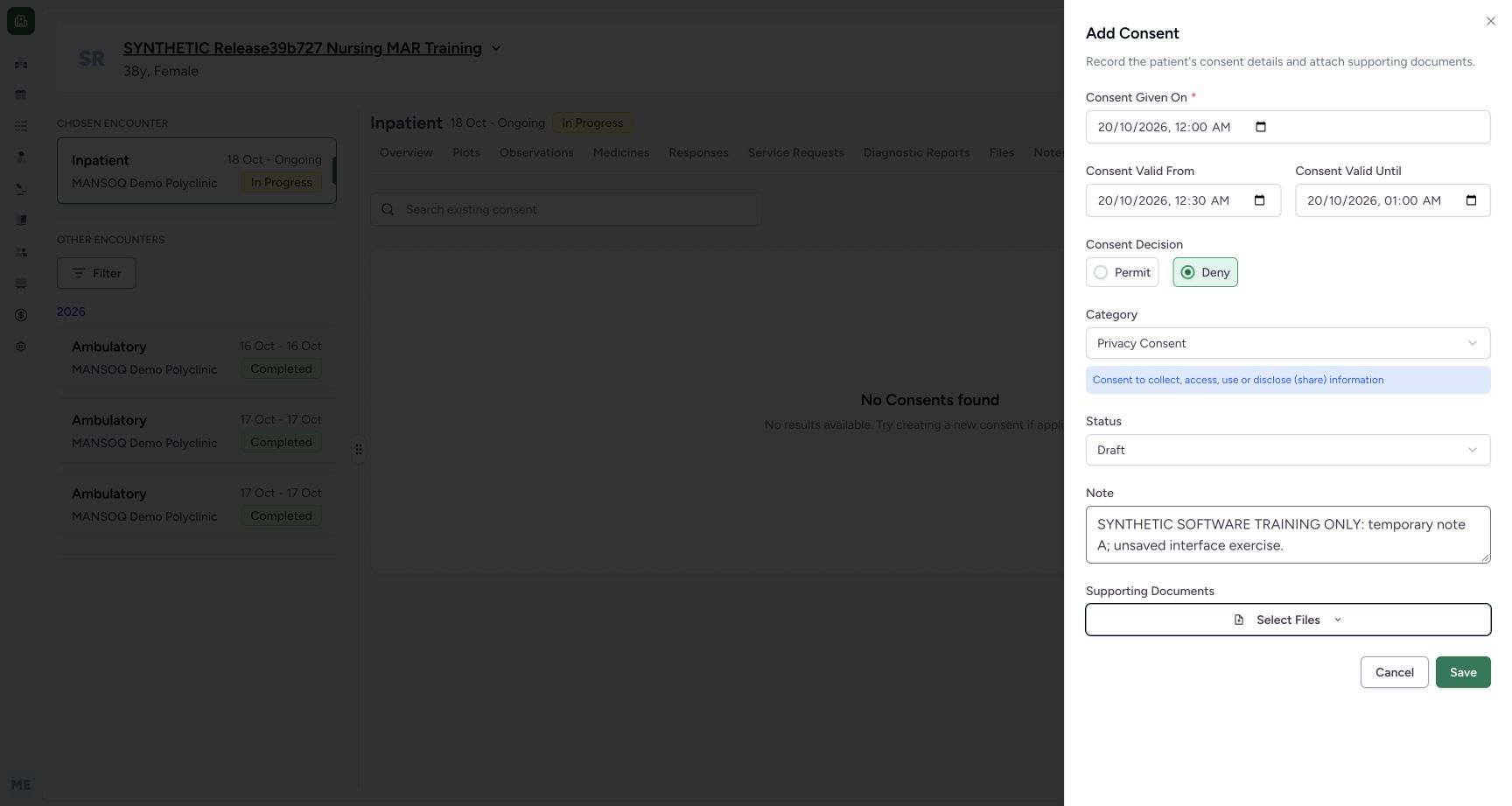Image resolution: width=1512 pixels, height=806 pixels.
Task: Open calendar picker for Consent Valid From
Action: point(1260,200)
